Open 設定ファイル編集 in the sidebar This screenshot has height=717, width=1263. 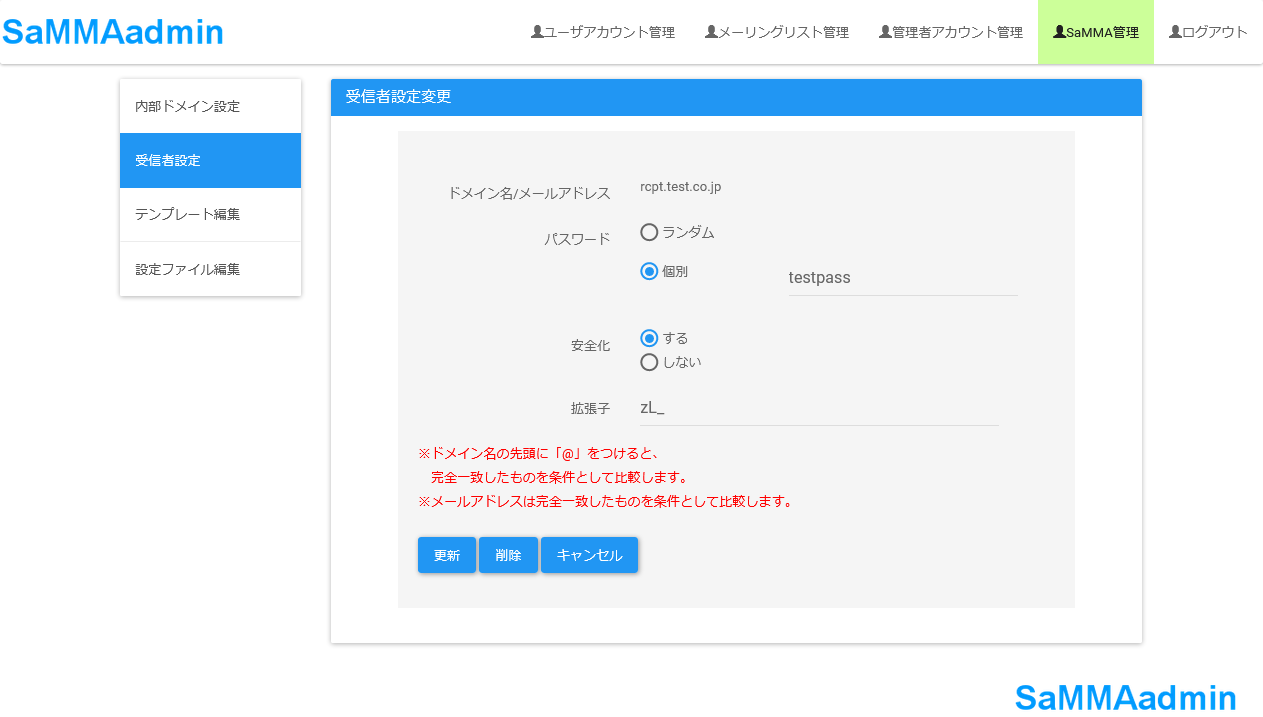click(x=210, y=269)
